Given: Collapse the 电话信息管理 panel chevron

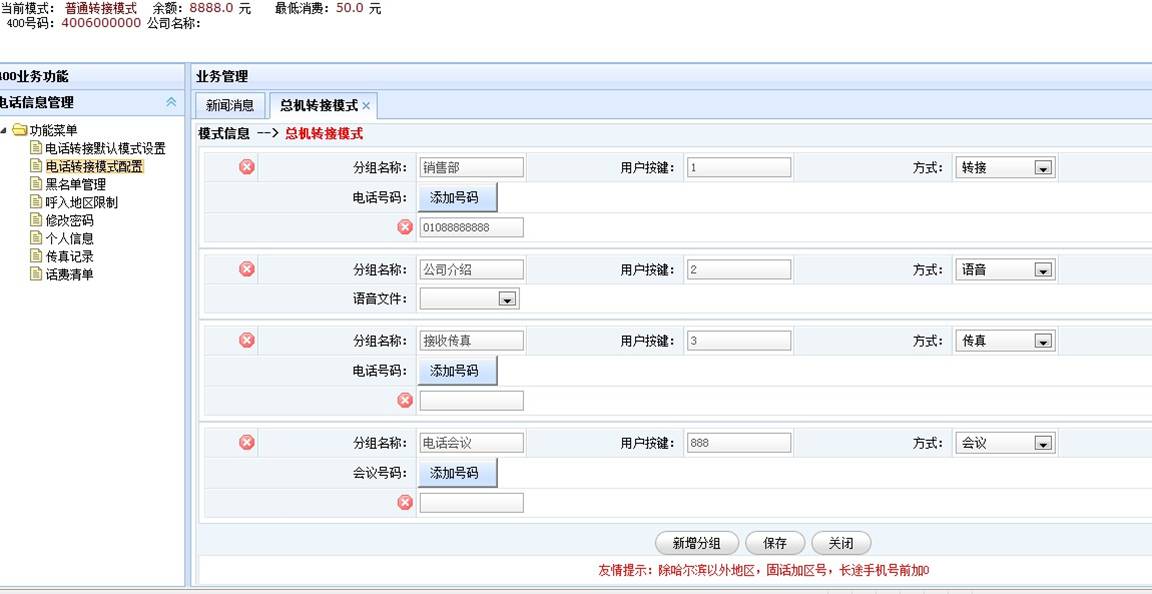Looking at the screenshot, I should click(171, 102).
